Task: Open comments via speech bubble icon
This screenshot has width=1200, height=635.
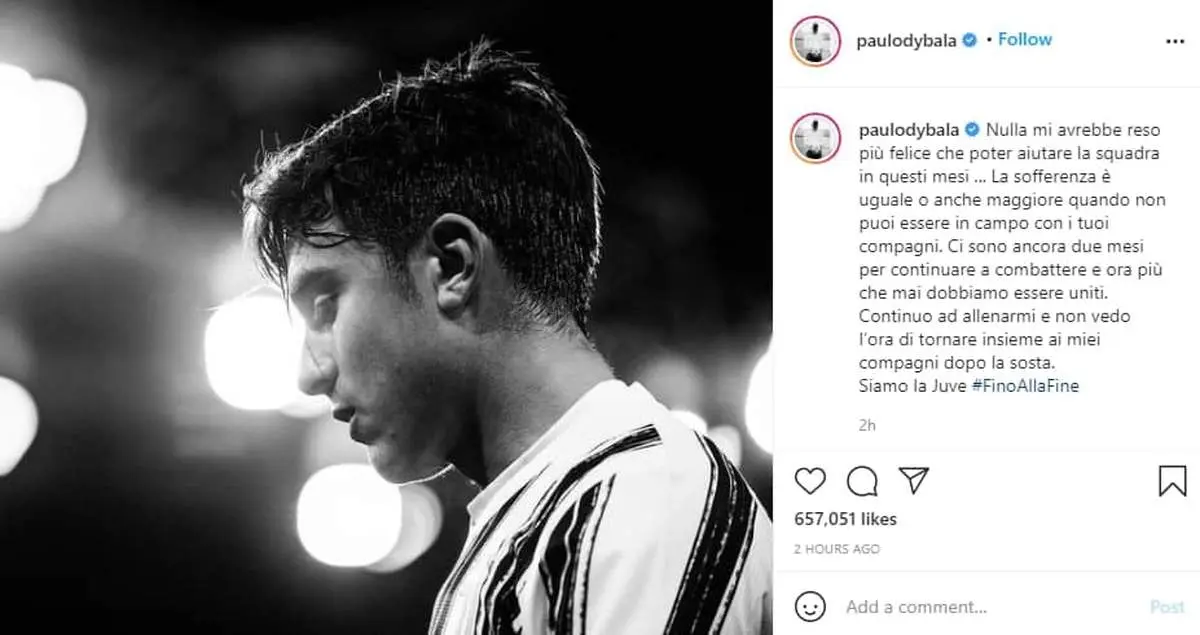Action: click(x=862, y=481)
